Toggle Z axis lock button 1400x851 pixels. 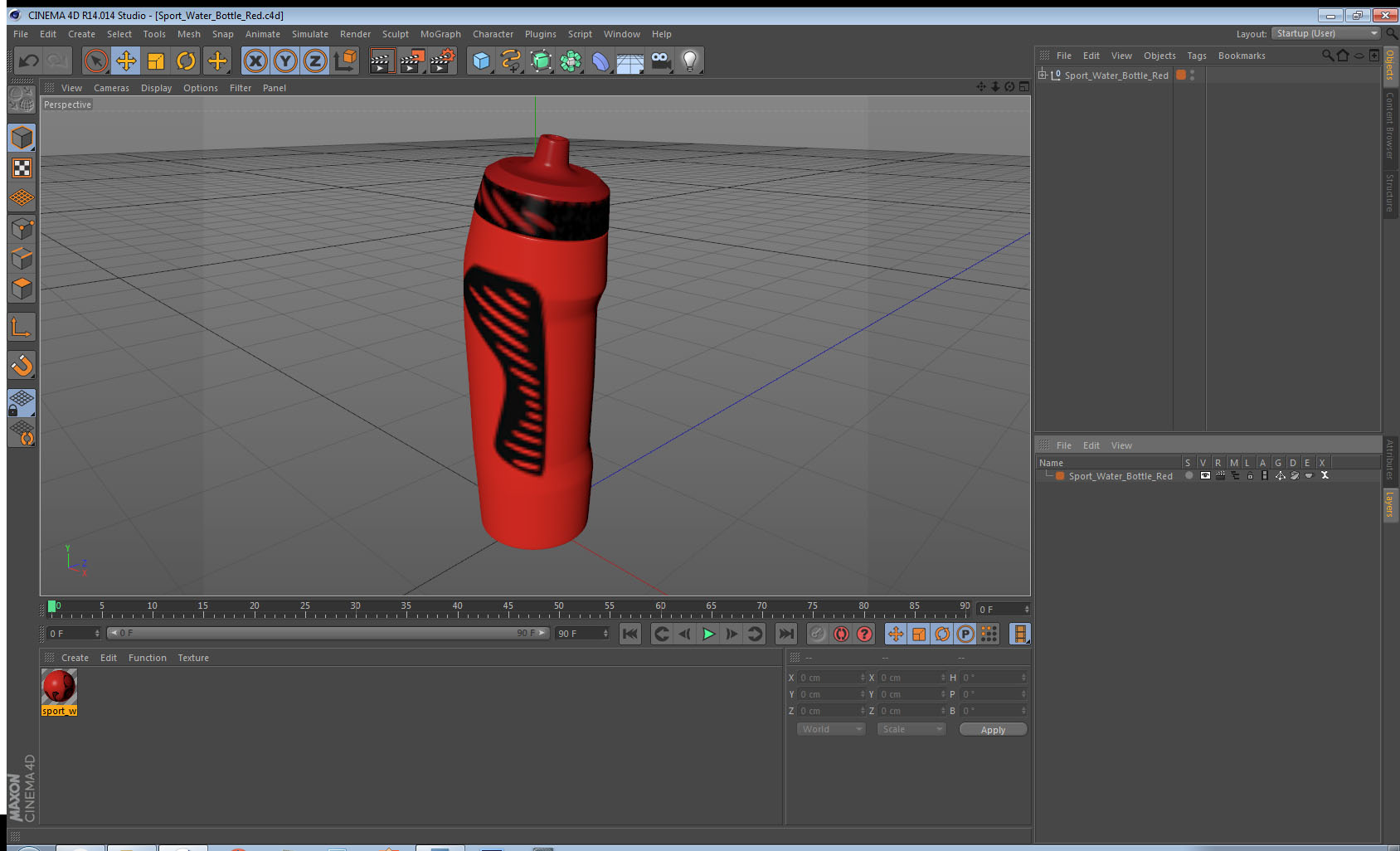click(315, 61)
